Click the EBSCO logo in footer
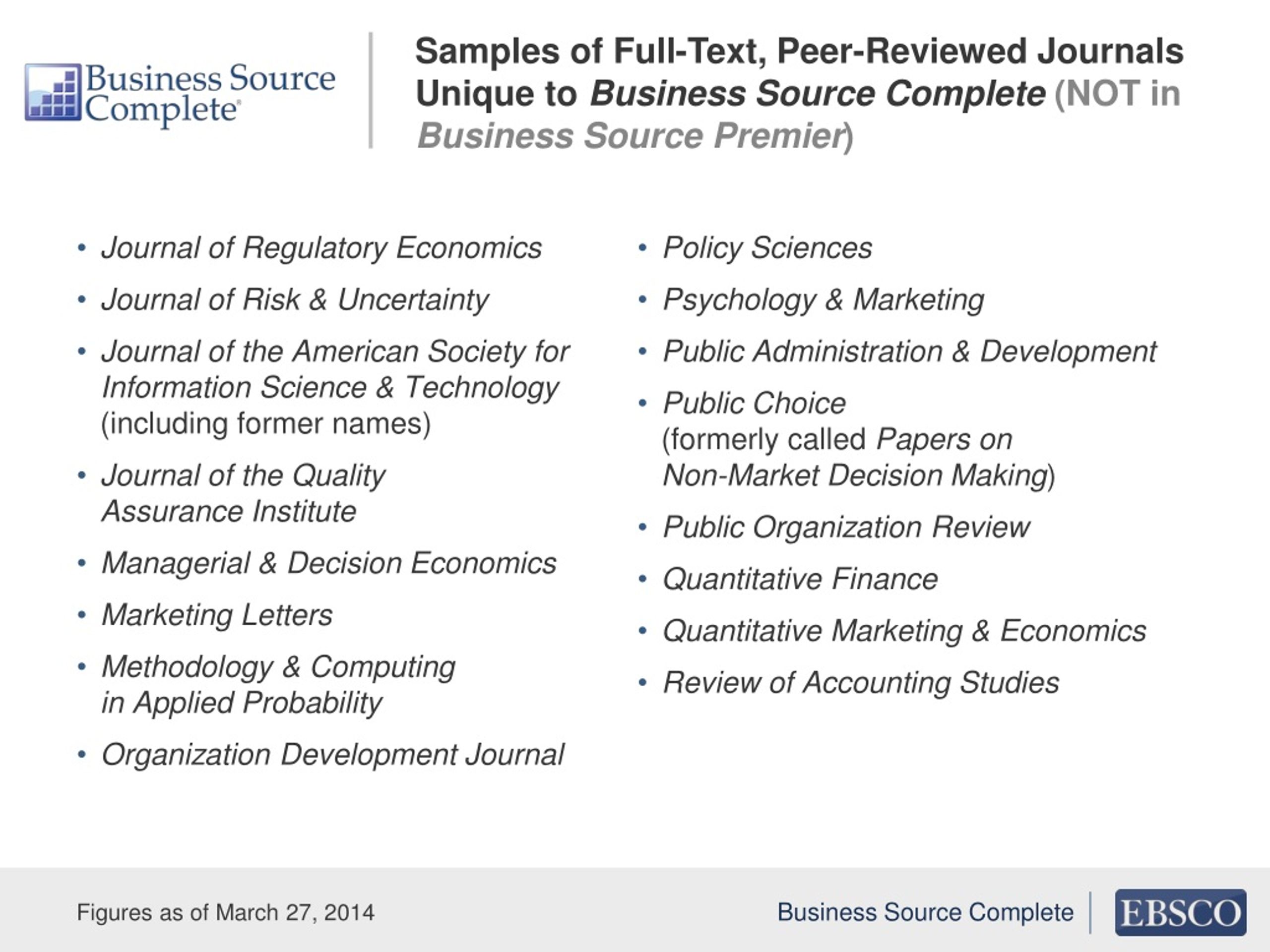 pyautogui.click(x=1180, y=912)
